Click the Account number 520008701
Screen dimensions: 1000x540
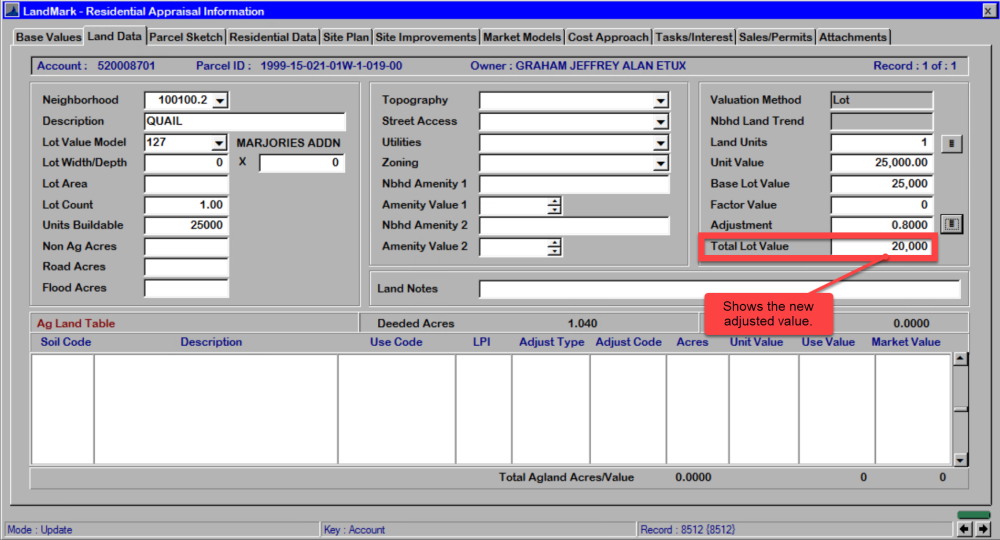126,66
